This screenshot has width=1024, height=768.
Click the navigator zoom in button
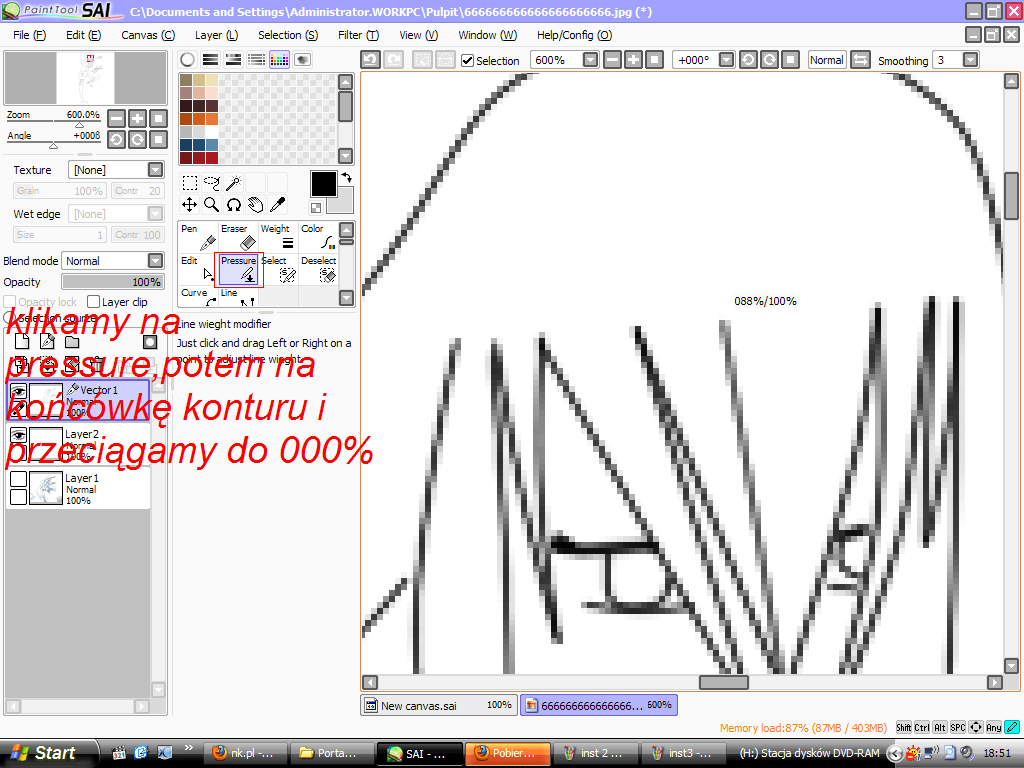137,118
